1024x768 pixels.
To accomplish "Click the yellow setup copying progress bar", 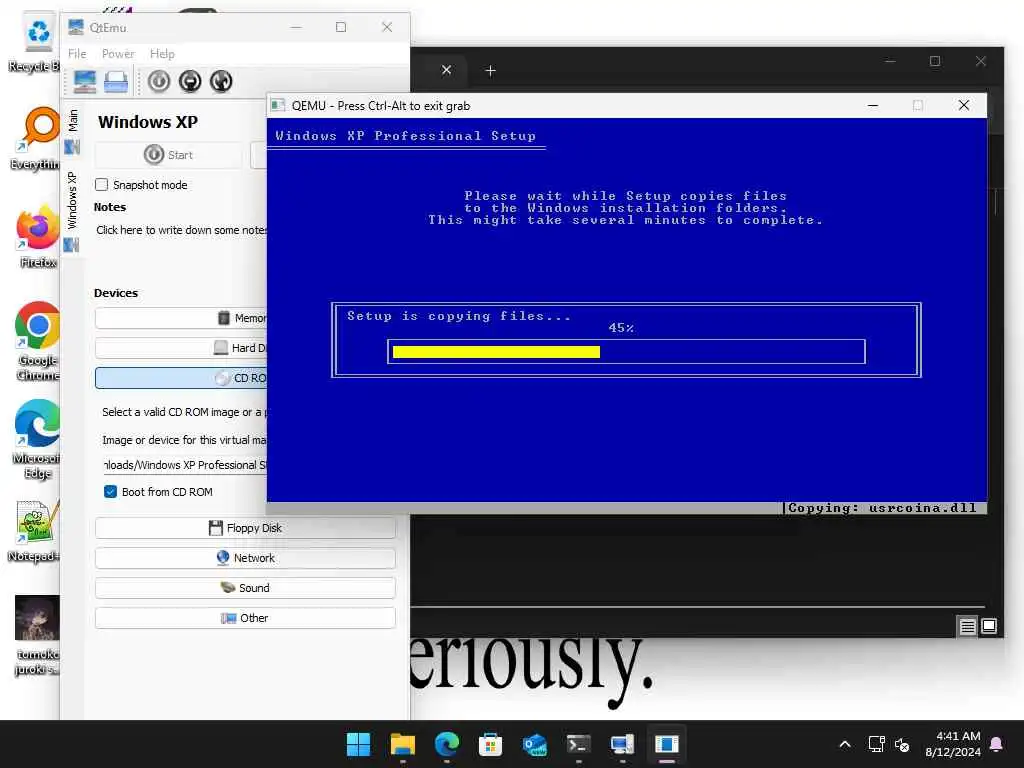I will pyautogui.click(x=496, y=352).
